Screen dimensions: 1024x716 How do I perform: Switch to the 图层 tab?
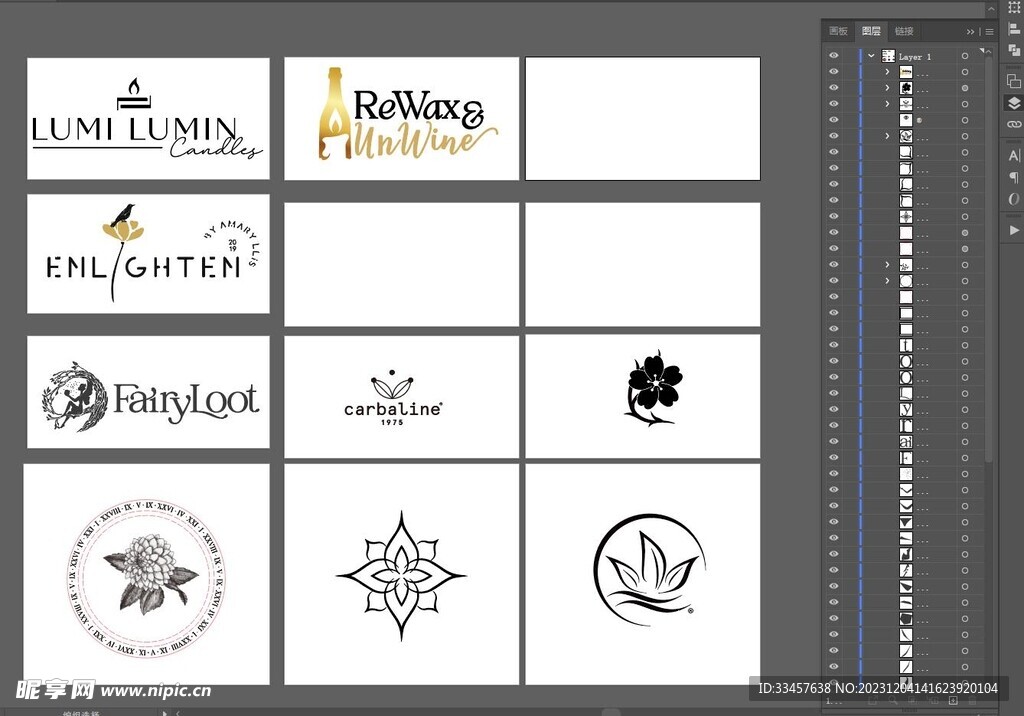871,31
